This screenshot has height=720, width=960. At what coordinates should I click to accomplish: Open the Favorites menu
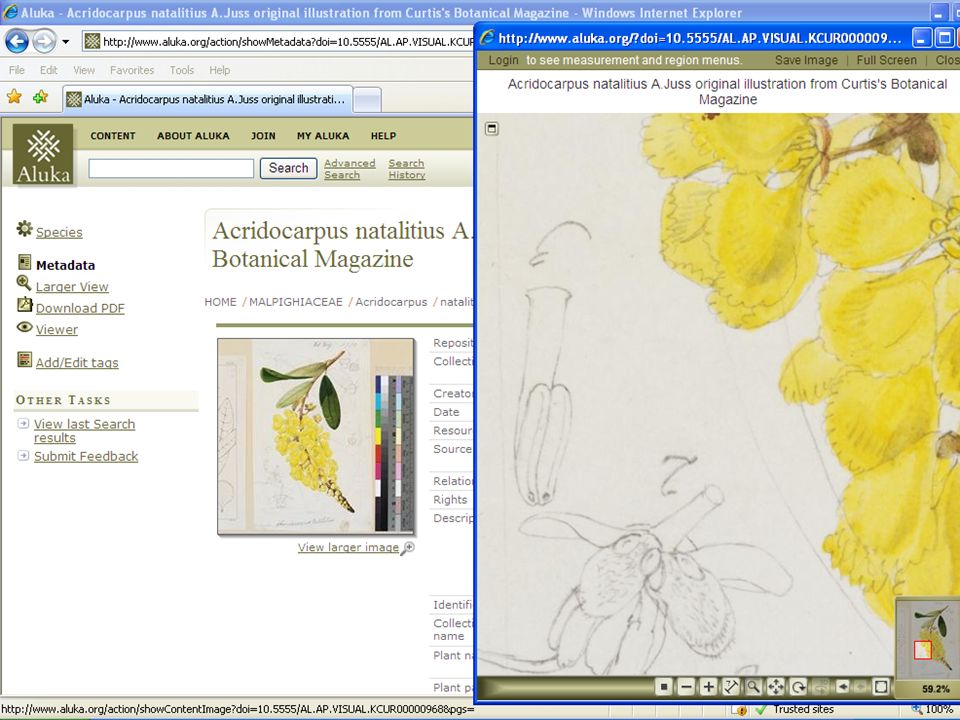tap(132, 70)
